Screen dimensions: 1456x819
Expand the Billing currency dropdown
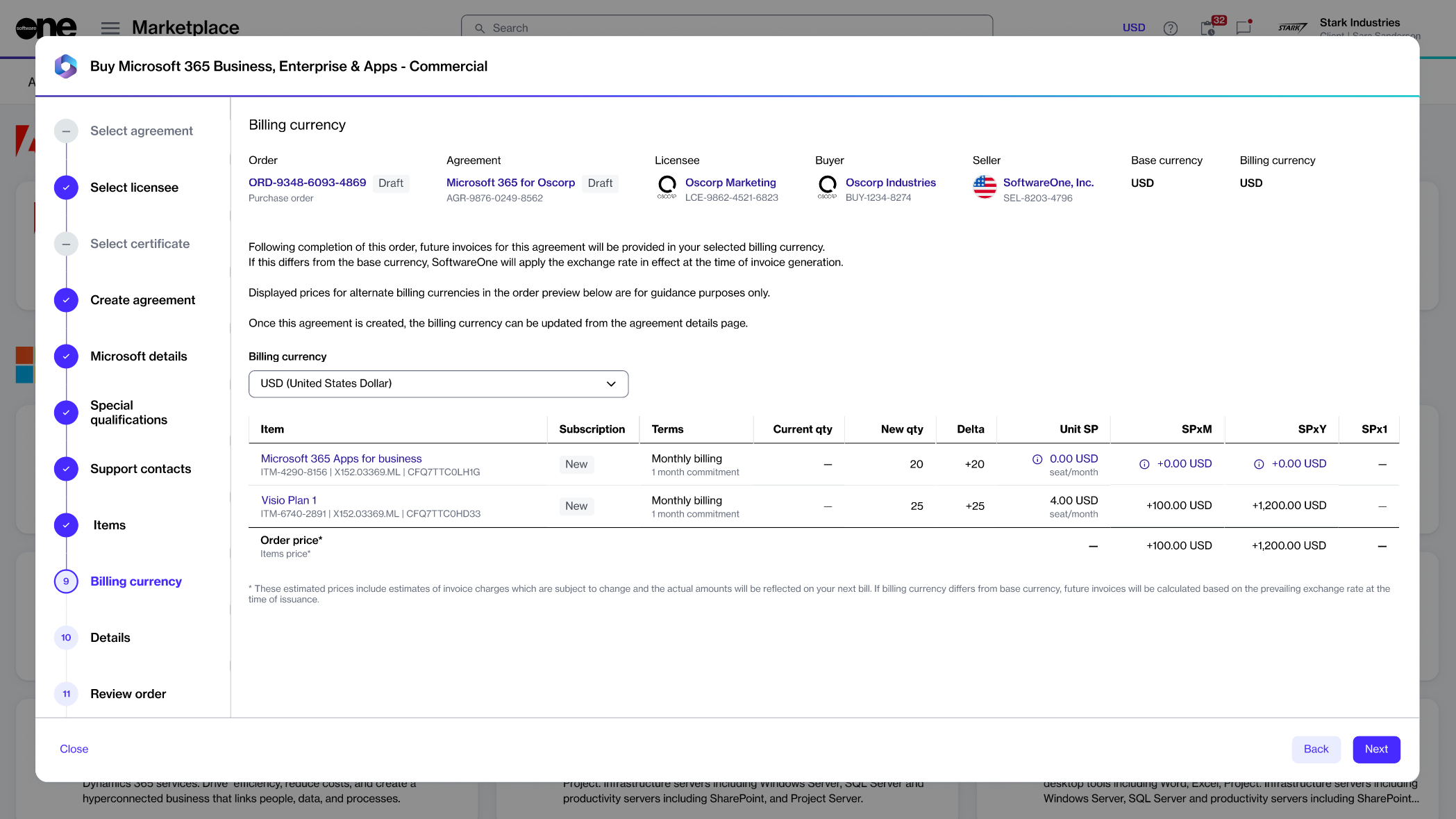pyautogui.click(x=438, y=384)
